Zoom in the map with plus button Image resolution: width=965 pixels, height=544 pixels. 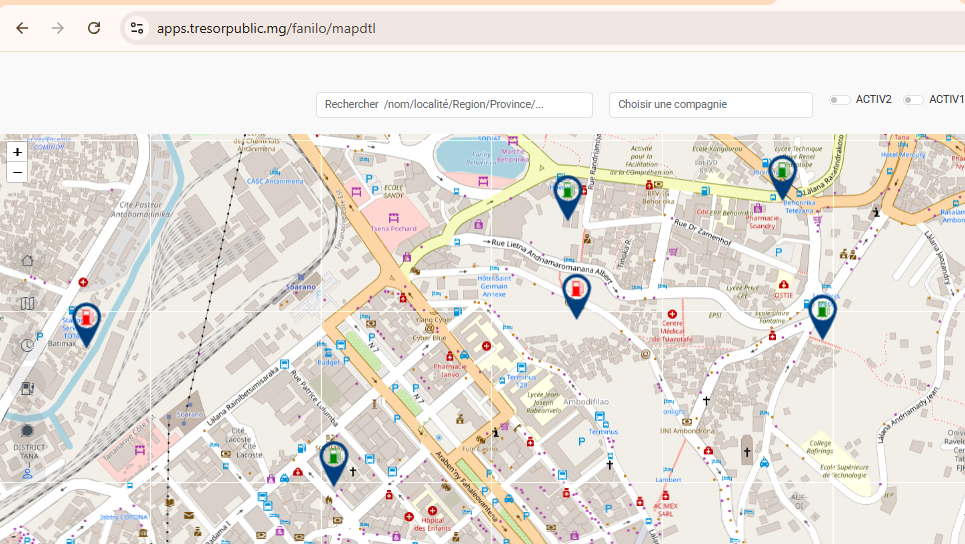tap(17, 152)
